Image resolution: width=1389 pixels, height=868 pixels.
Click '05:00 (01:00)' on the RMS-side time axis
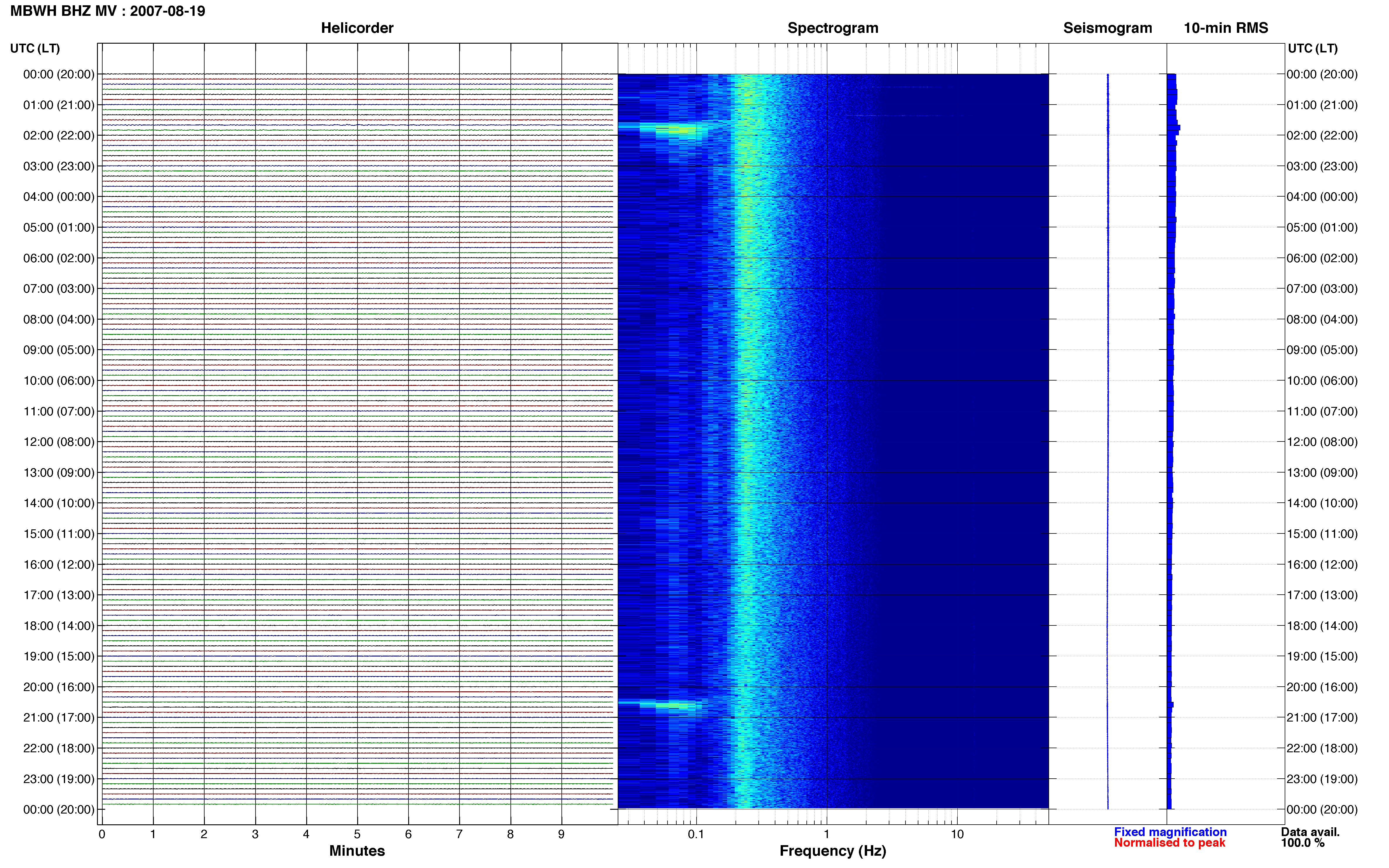click(1322, 227)
